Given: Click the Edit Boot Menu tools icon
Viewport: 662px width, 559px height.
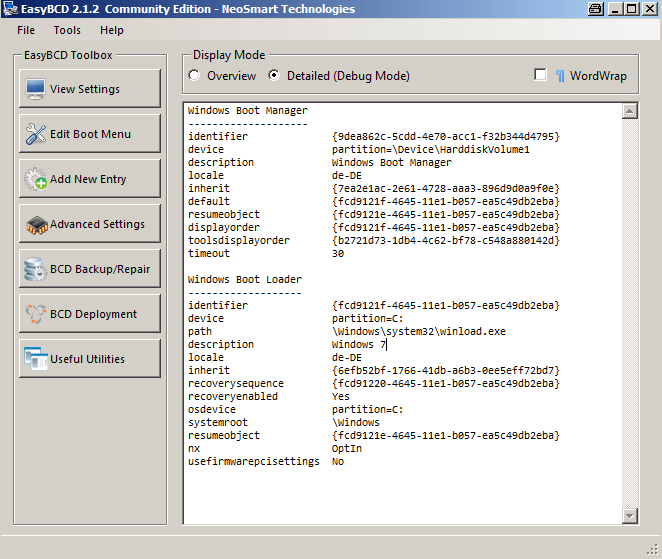Looking at the screenshot, I should tap(35, 134).
